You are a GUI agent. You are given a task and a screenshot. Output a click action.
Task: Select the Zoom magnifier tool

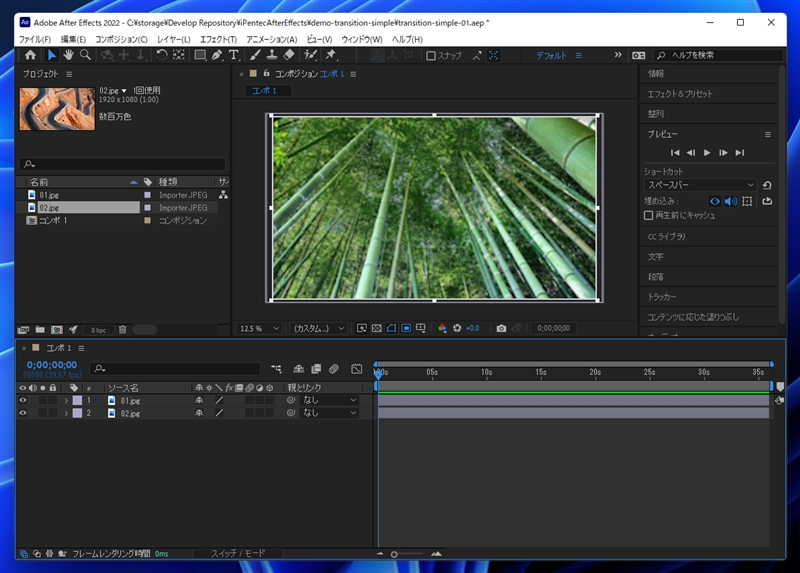point(85,55)
